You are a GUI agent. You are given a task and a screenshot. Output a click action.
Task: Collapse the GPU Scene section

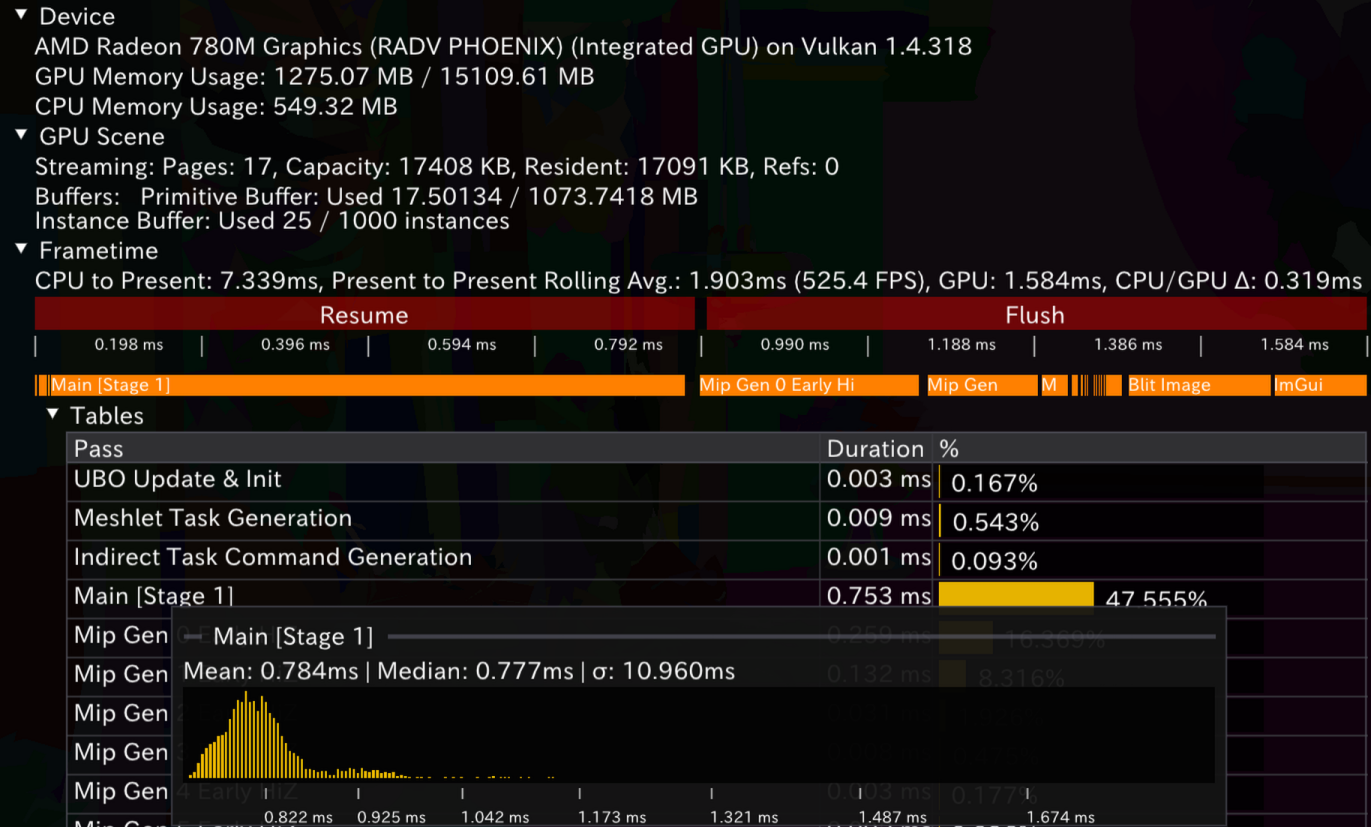click(21, 135)
